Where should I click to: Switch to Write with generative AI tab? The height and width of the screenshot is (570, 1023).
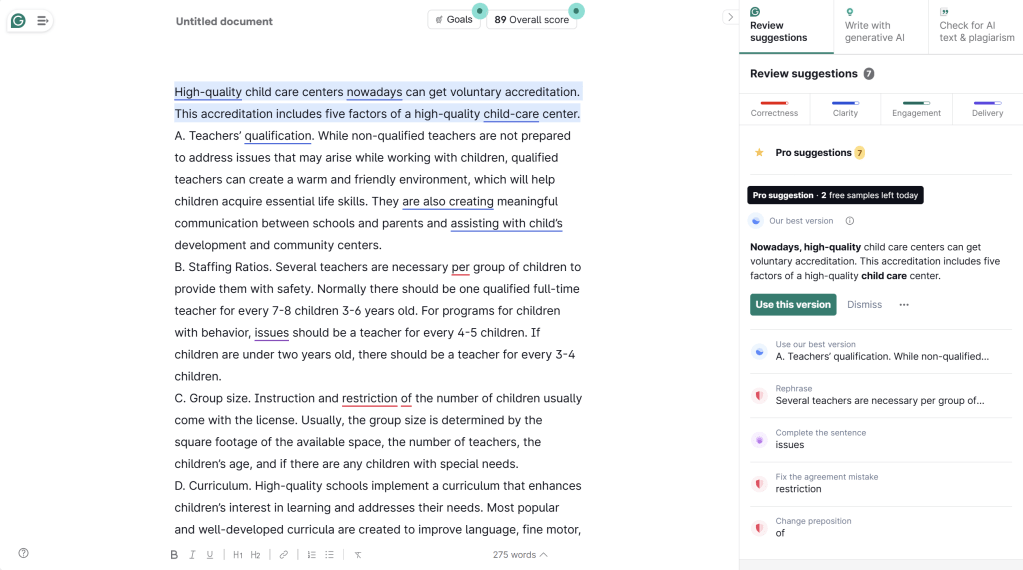click(x=880, y=26)
